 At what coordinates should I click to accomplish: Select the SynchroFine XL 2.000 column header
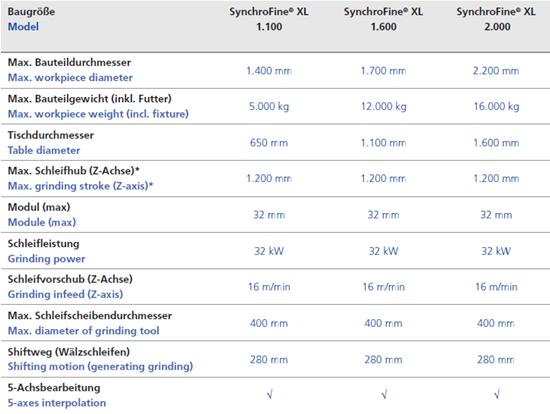coord(496,19)
